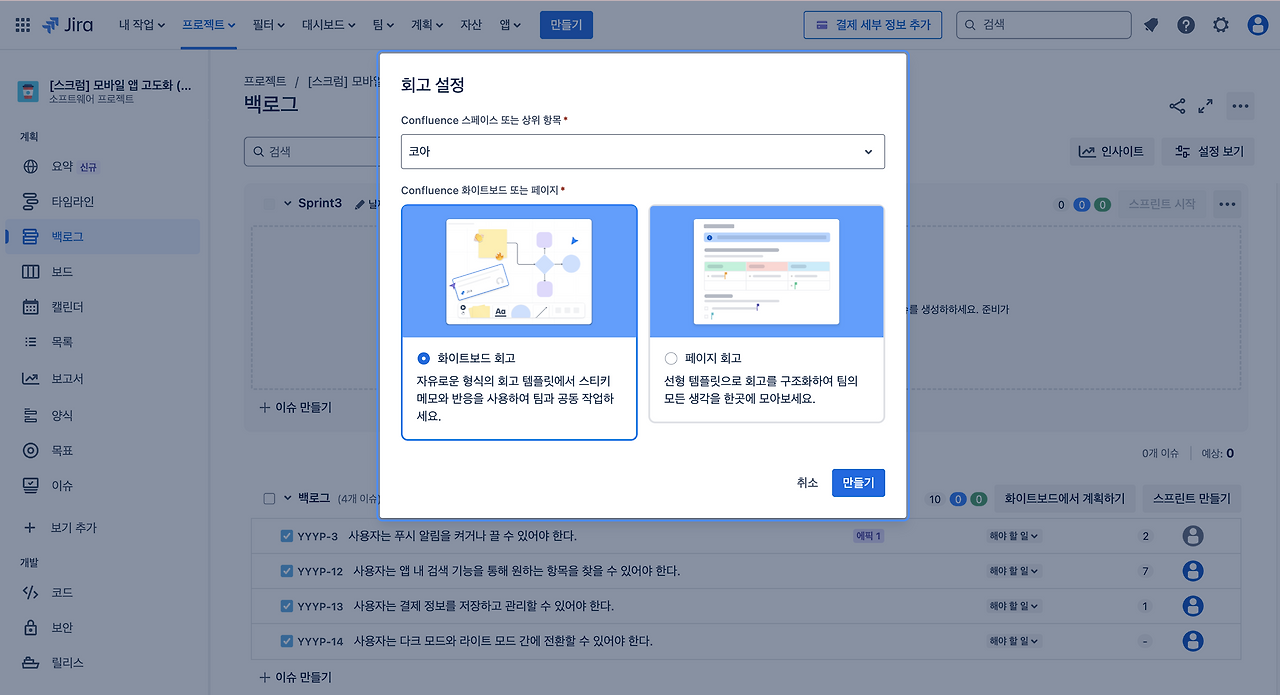The width and height of the screenshot is (1280, 695).
Task: Open the 해야 할 일 status dropdown for YYYP-12
Action: [x=1013, y=570]
